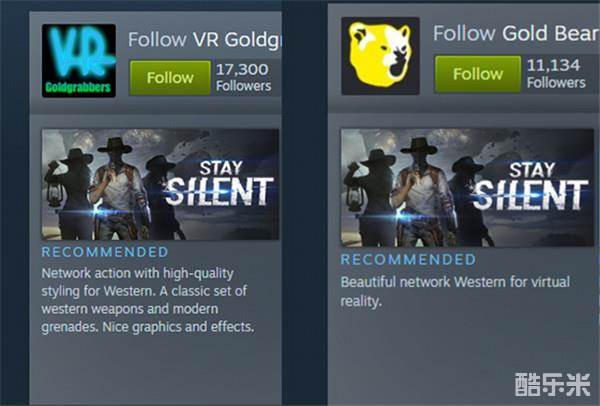Follow the VR Goldgrabbers curator
The image size is (600, 406).
click(x=170, y=78)
